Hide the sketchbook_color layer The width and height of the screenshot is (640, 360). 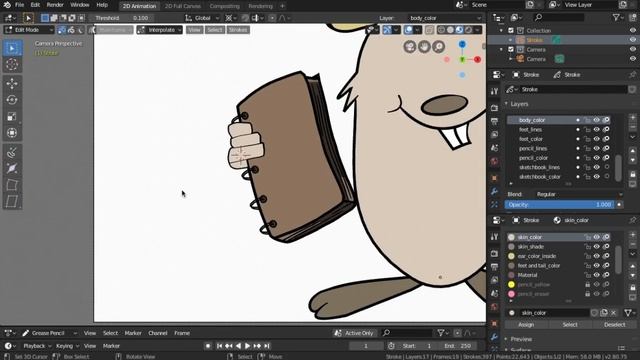tap(596, 177)
